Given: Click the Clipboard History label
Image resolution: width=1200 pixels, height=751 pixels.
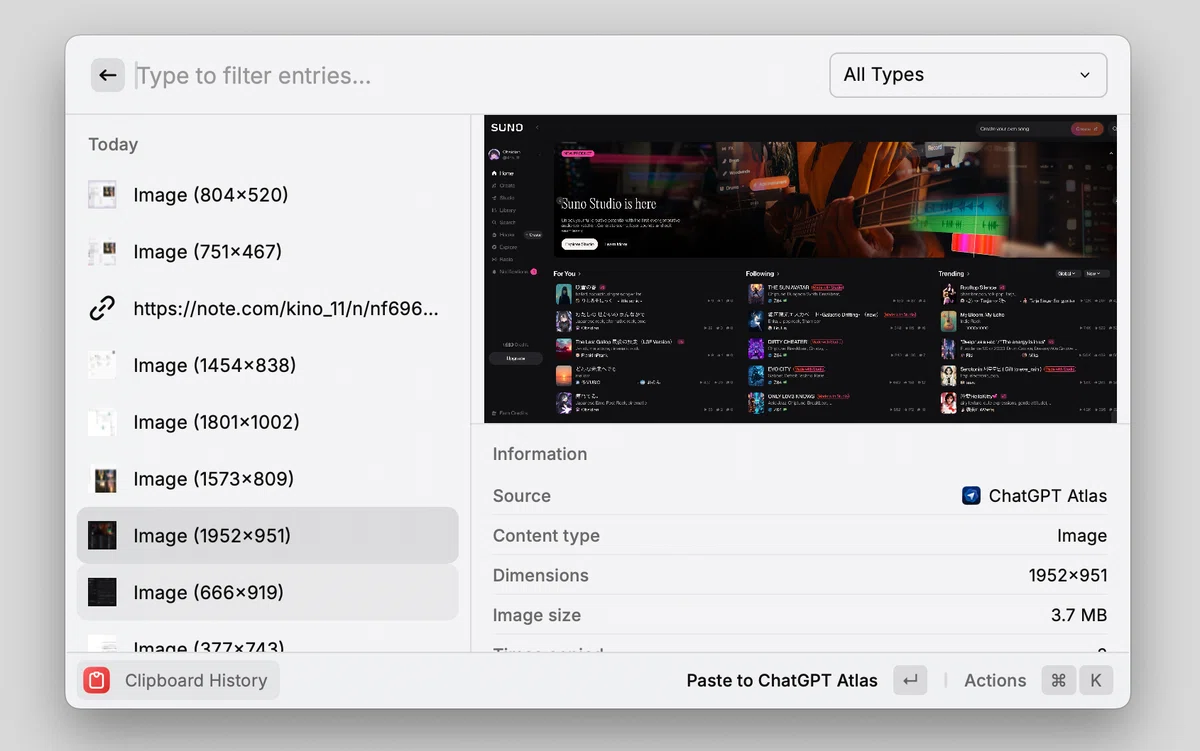Looking at the screenshot, I should click(x=196, y=680).
